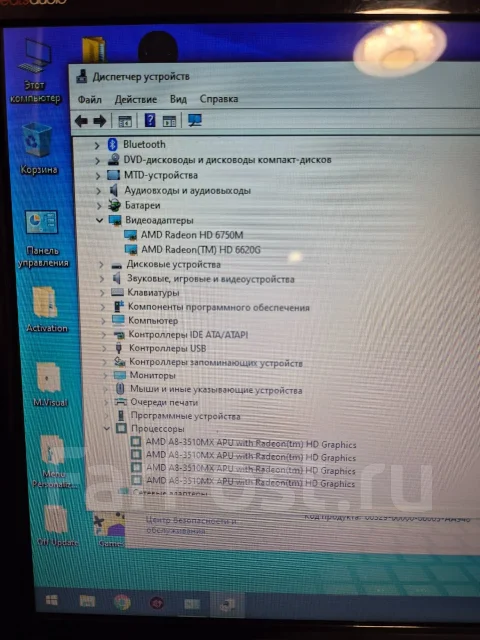Expand Аудиовходы и аудиовыходы node arrow

point(98,191)
